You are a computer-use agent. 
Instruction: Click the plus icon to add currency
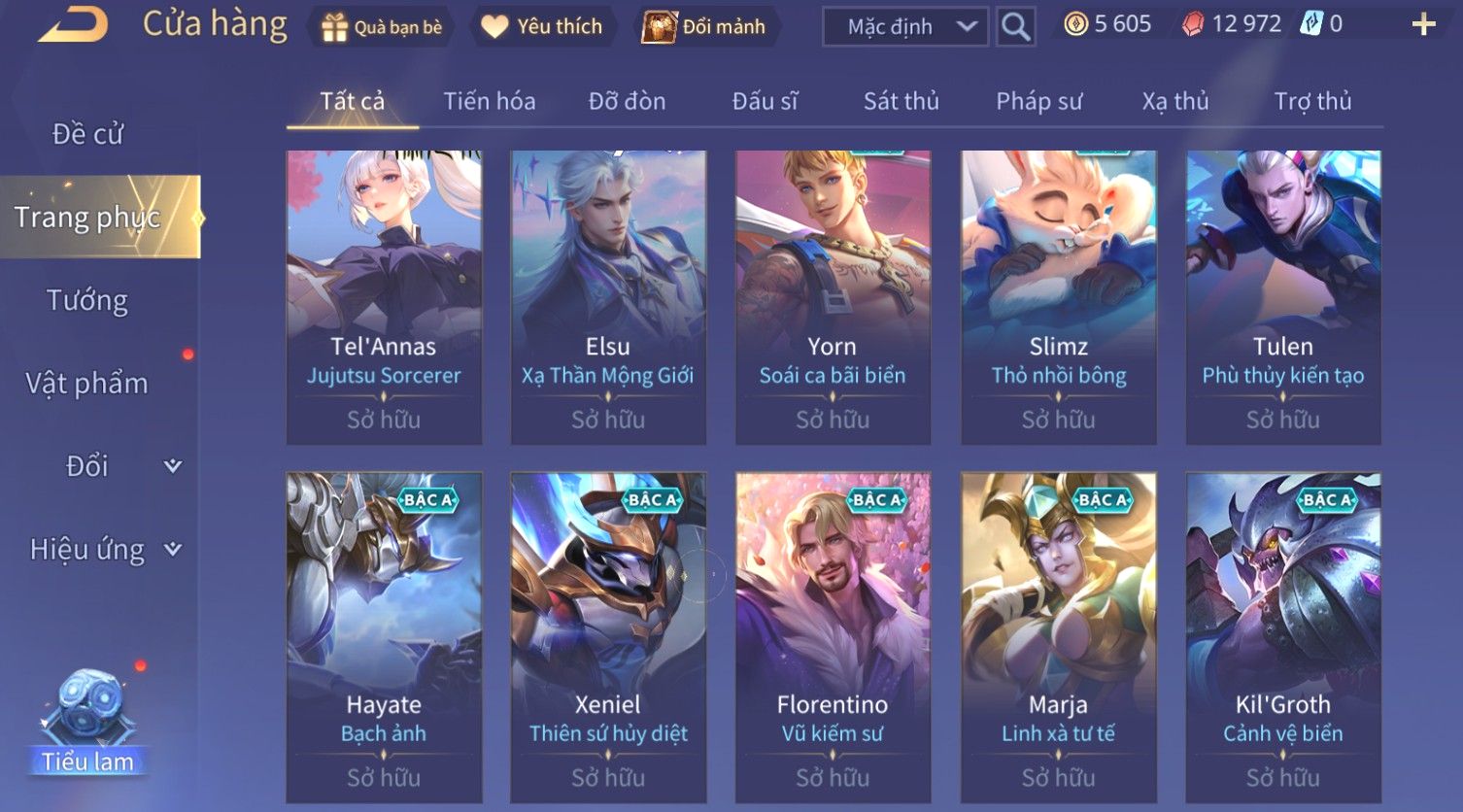pyautogui.click(x=1423, y=24)
